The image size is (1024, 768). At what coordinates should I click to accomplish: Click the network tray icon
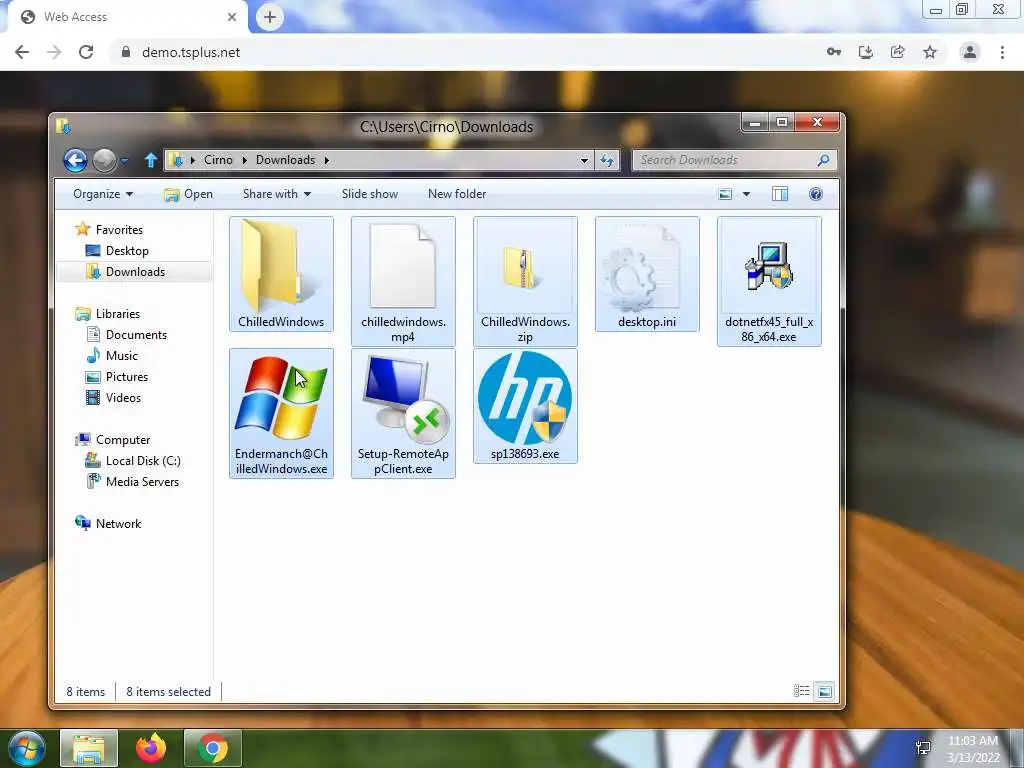(x=923, y=748)
